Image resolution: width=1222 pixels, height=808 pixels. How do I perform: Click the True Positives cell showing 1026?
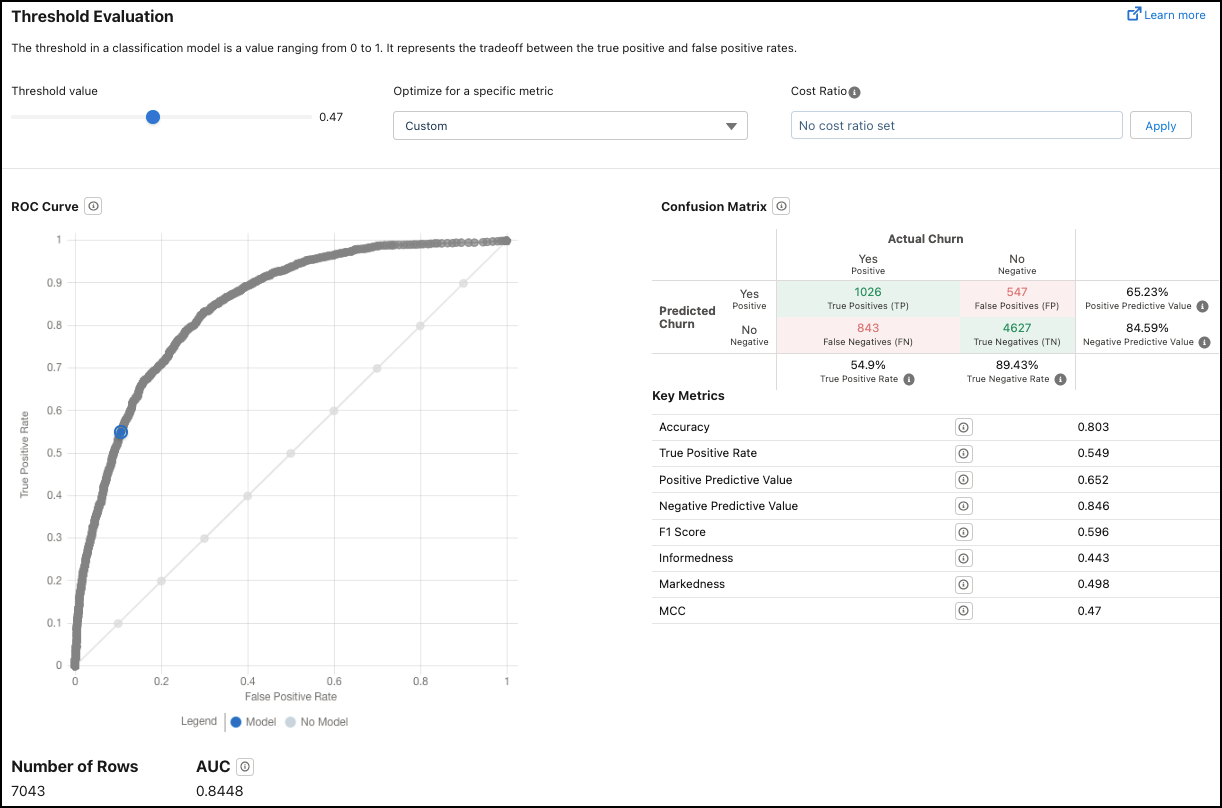click(867, 297)
